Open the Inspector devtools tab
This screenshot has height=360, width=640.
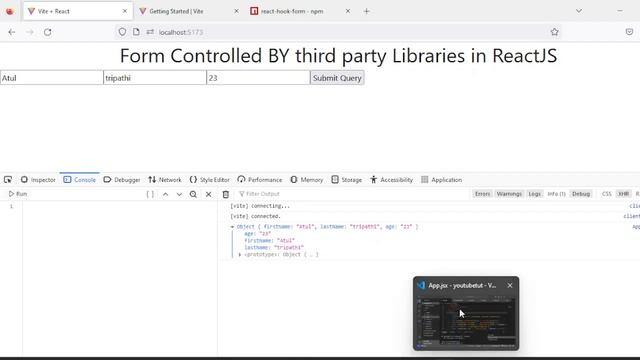tap(38, 180)
